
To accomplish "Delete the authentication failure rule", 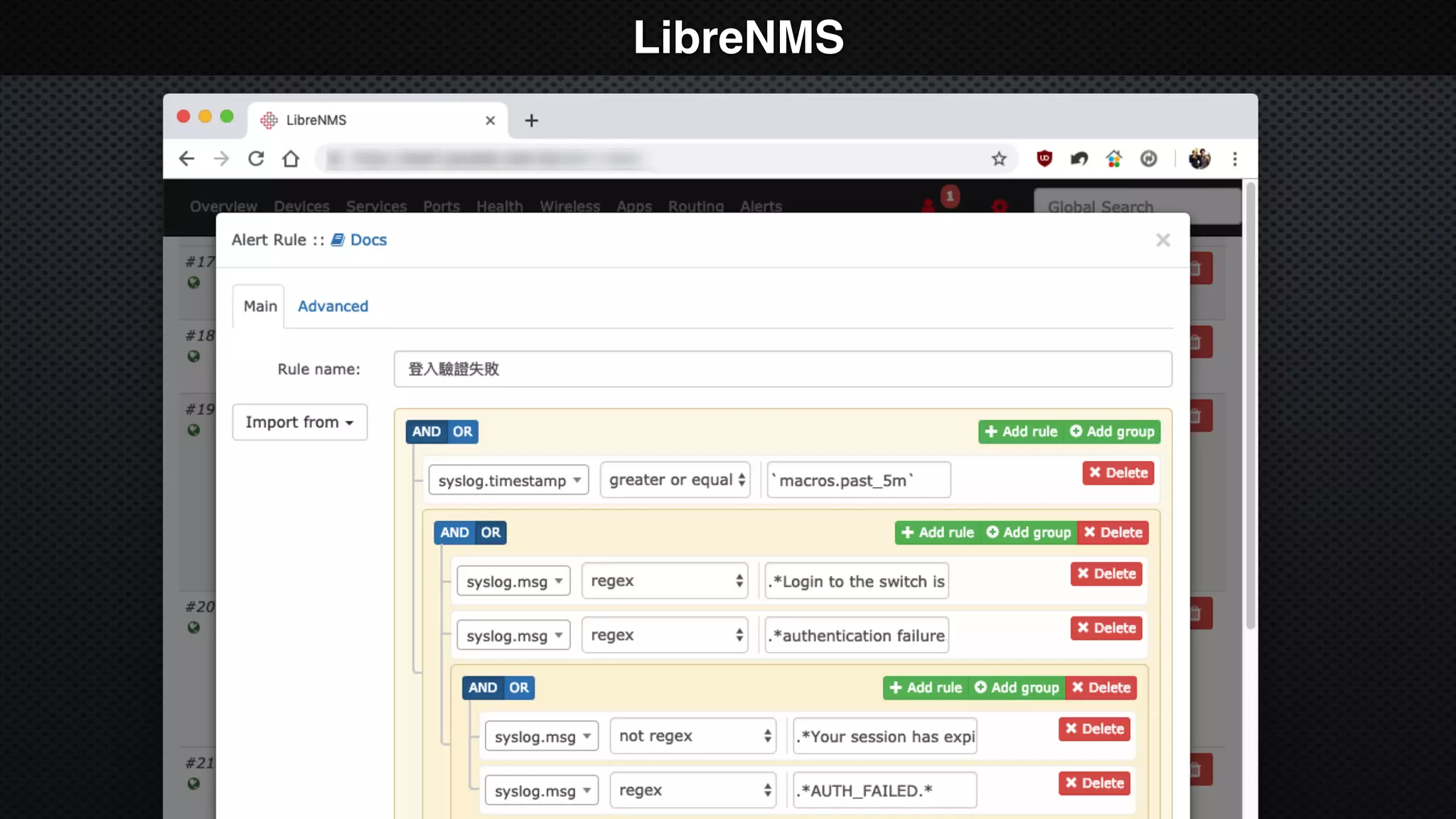I will pyautogui.click(x=1106, y=628).
